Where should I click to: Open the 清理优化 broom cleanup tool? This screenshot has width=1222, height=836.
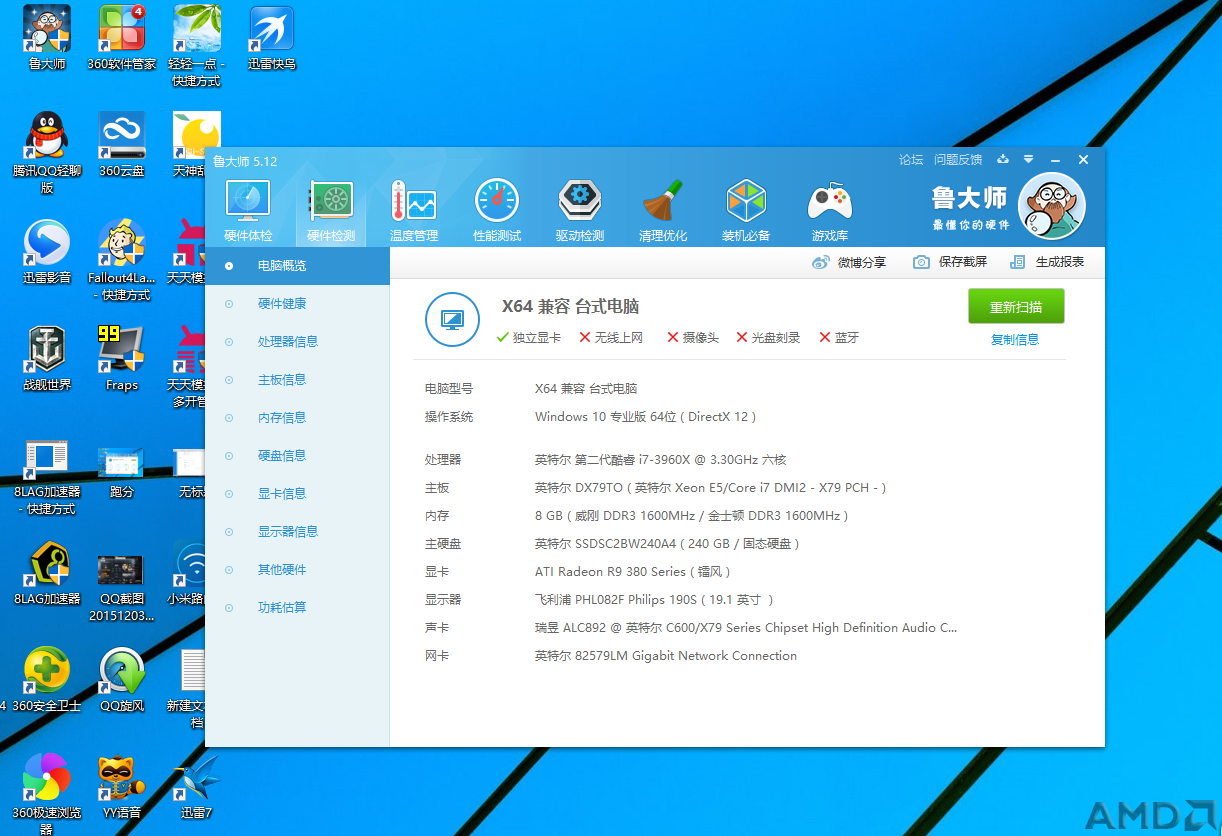[663, 211]
